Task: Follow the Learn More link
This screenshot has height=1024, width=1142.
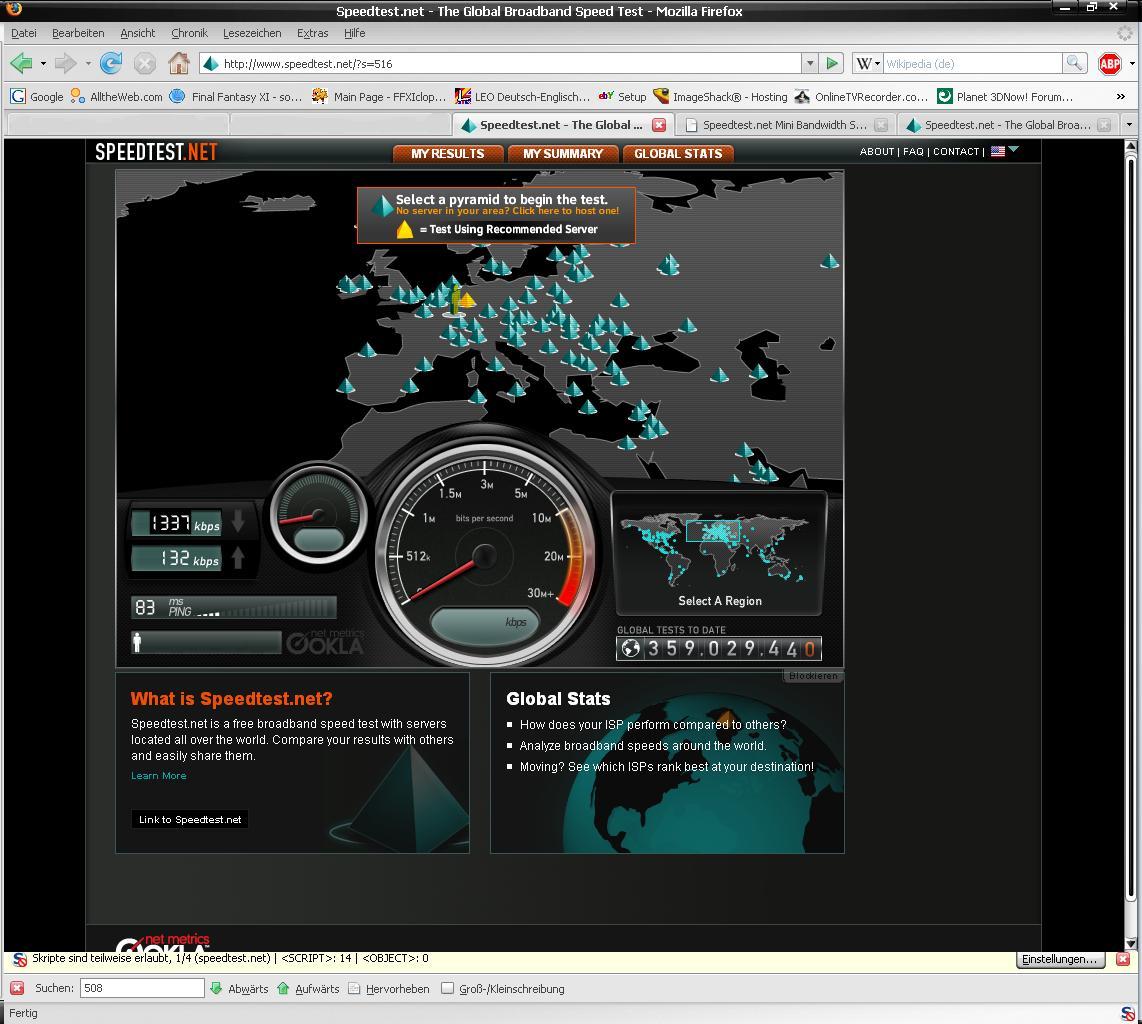Action: pyautogui.click(x=159, y=776)
